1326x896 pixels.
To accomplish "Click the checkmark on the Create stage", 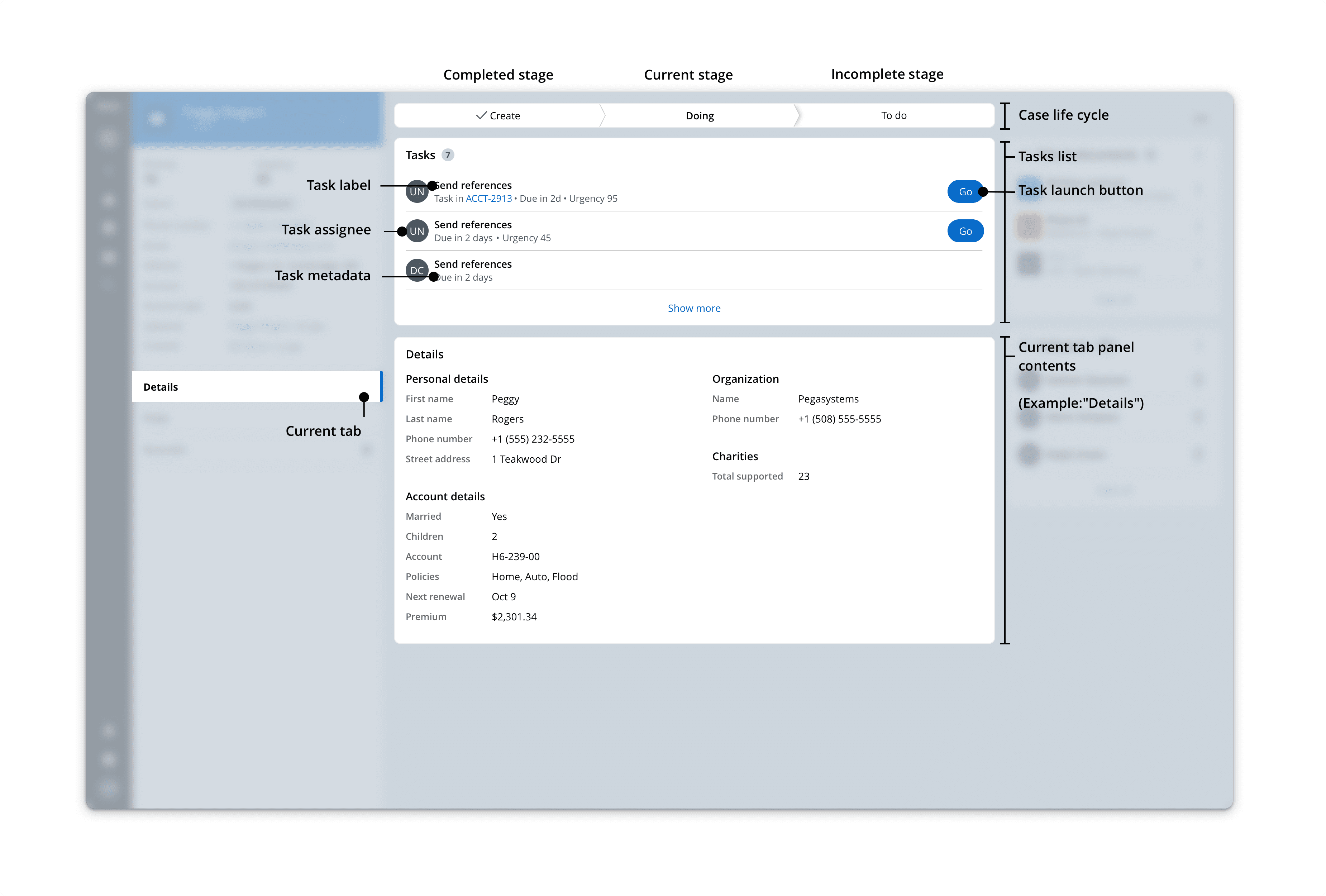I will tap(481, 116).
